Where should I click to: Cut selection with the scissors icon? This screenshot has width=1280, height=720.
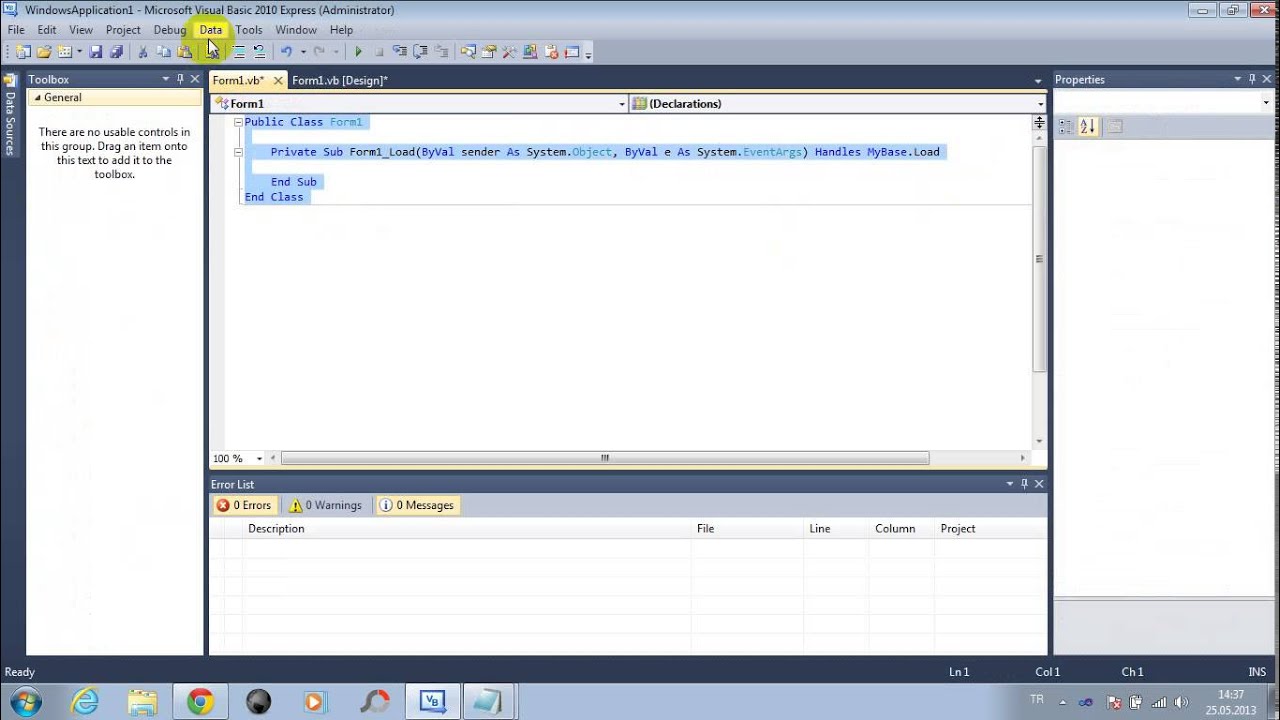click(143, 51)
